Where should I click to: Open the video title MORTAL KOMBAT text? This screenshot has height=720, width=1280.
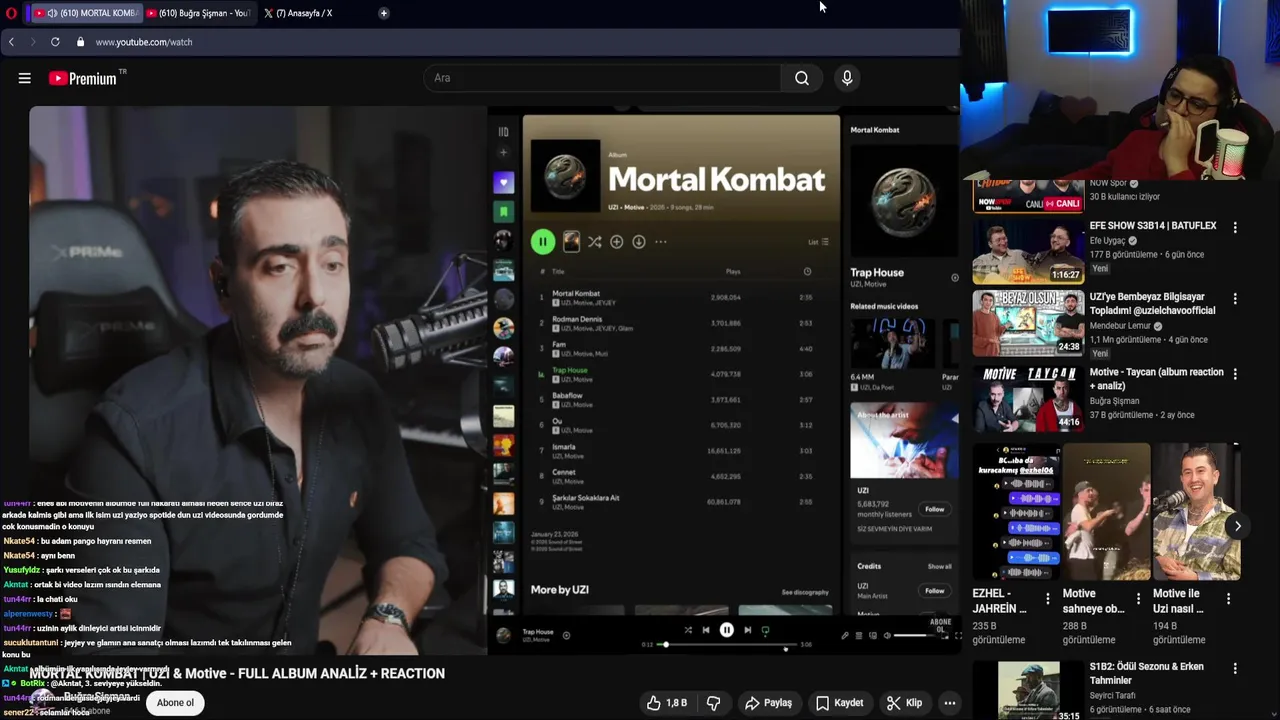click(x=237, y=673)
